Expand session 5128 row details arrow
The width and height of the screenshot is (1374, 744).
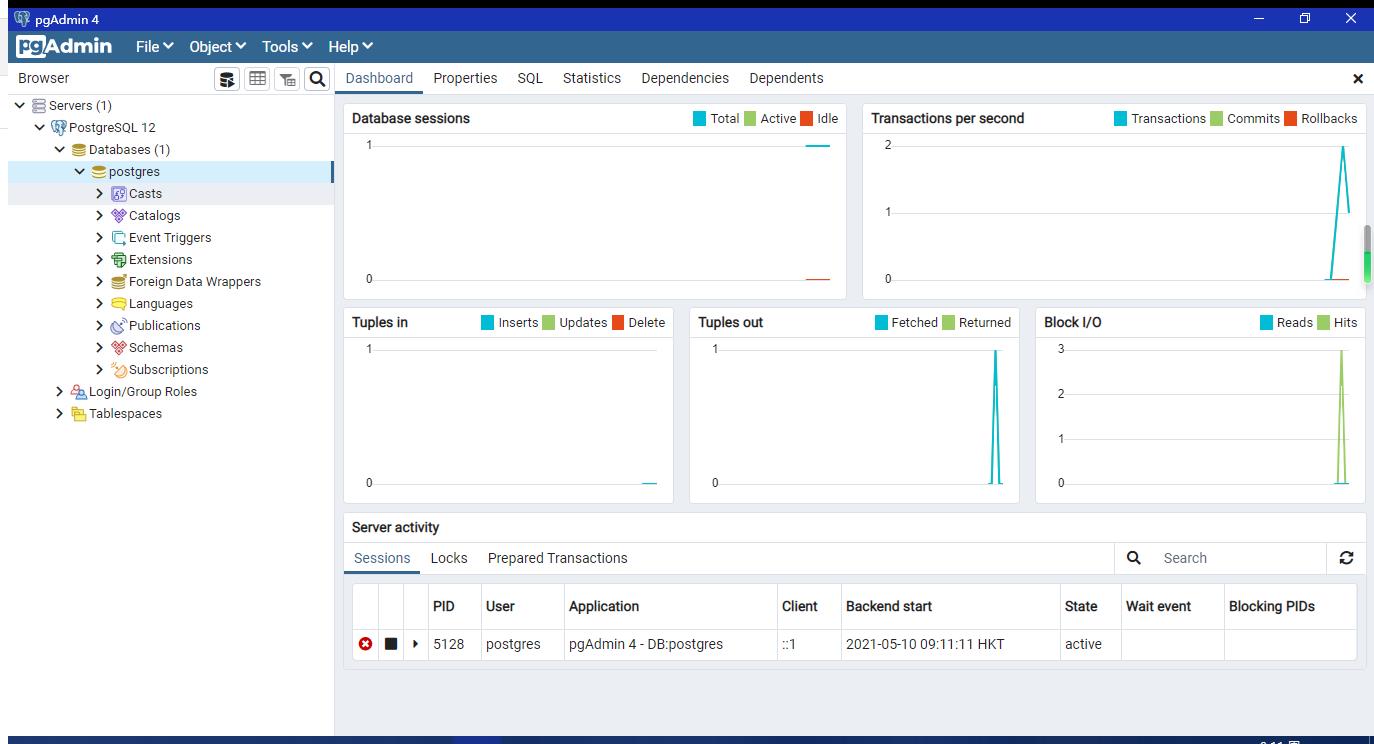pyautogui.click(x=416, y=644)
